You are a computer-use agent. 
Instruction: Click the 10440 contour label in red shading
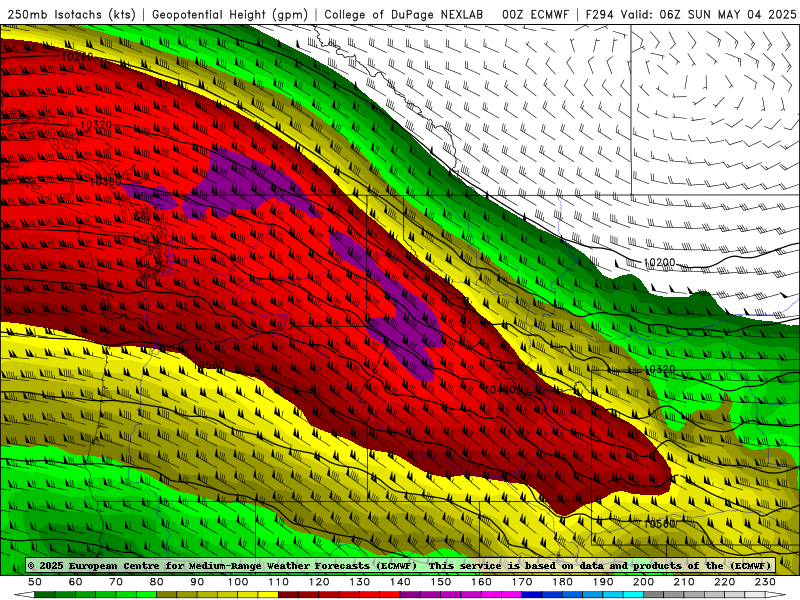click(x=500, y=389)
